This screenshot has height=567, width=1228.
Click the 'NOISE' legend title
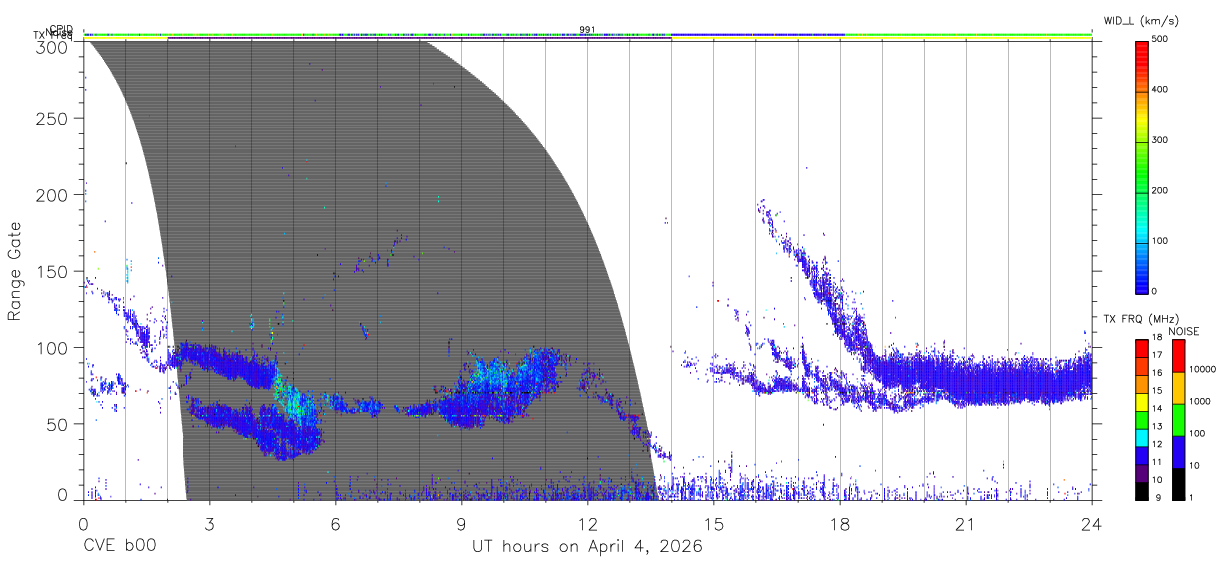[x=1183, y=331]
